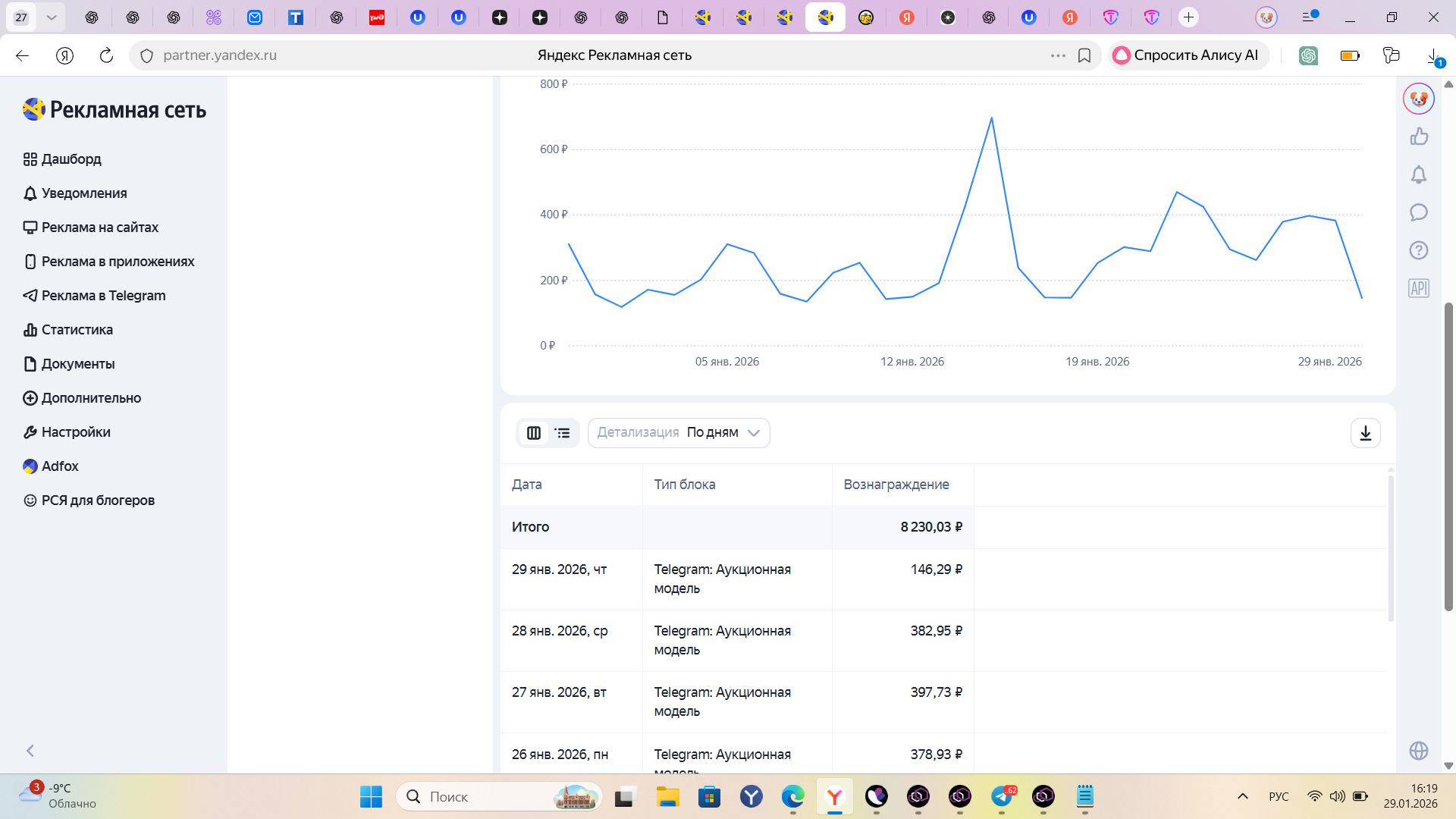Open the chat bubble icon
The image size is (1456, 819).
coord(1418,212)
